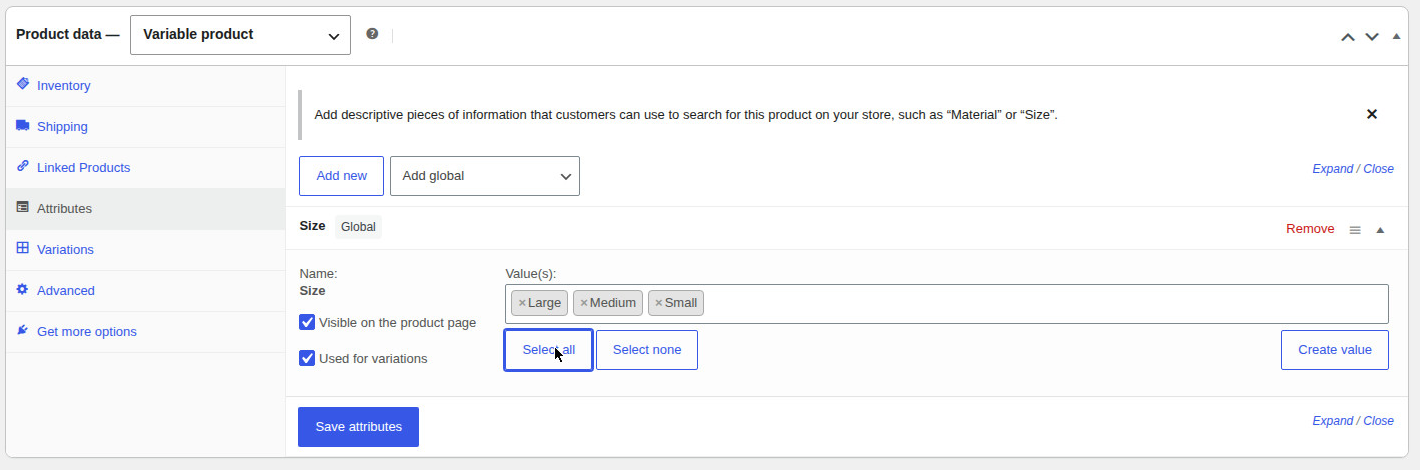
Task: Click the Size attribute reorder handle
Action: (x=1355, y=230)
